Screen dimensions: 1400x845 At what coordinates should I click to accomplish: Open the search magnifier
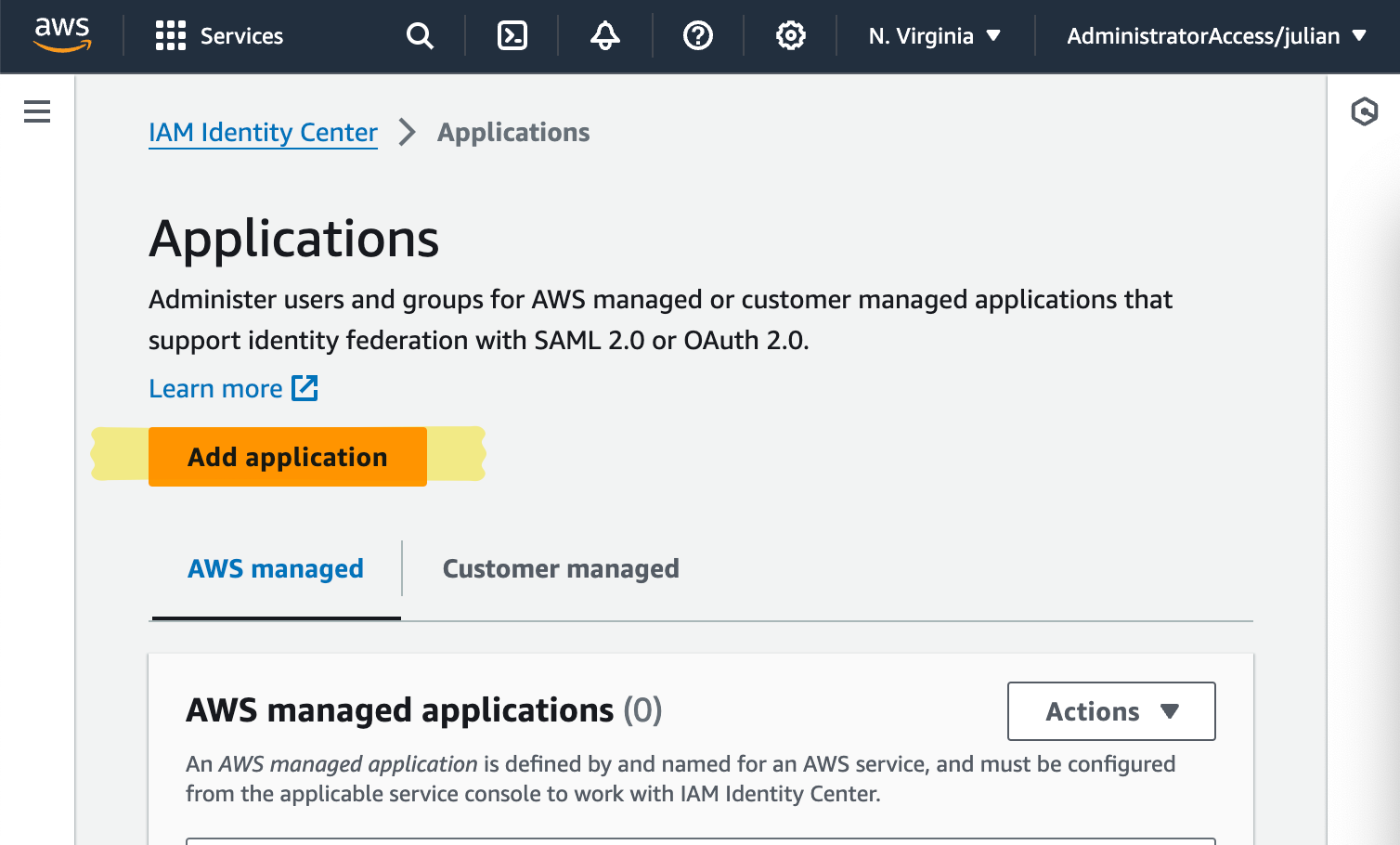[420, 35]
